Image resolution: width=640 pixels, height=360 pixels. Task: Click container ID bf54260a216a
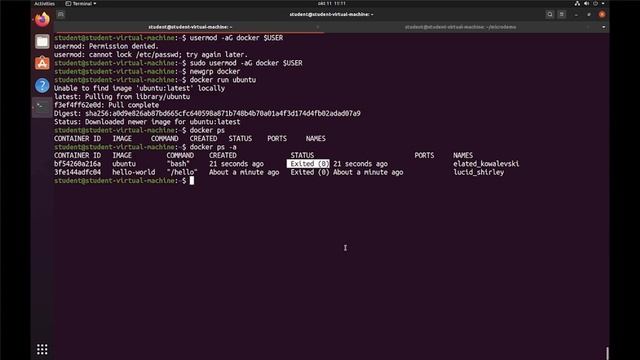click(x=77, y=164)
